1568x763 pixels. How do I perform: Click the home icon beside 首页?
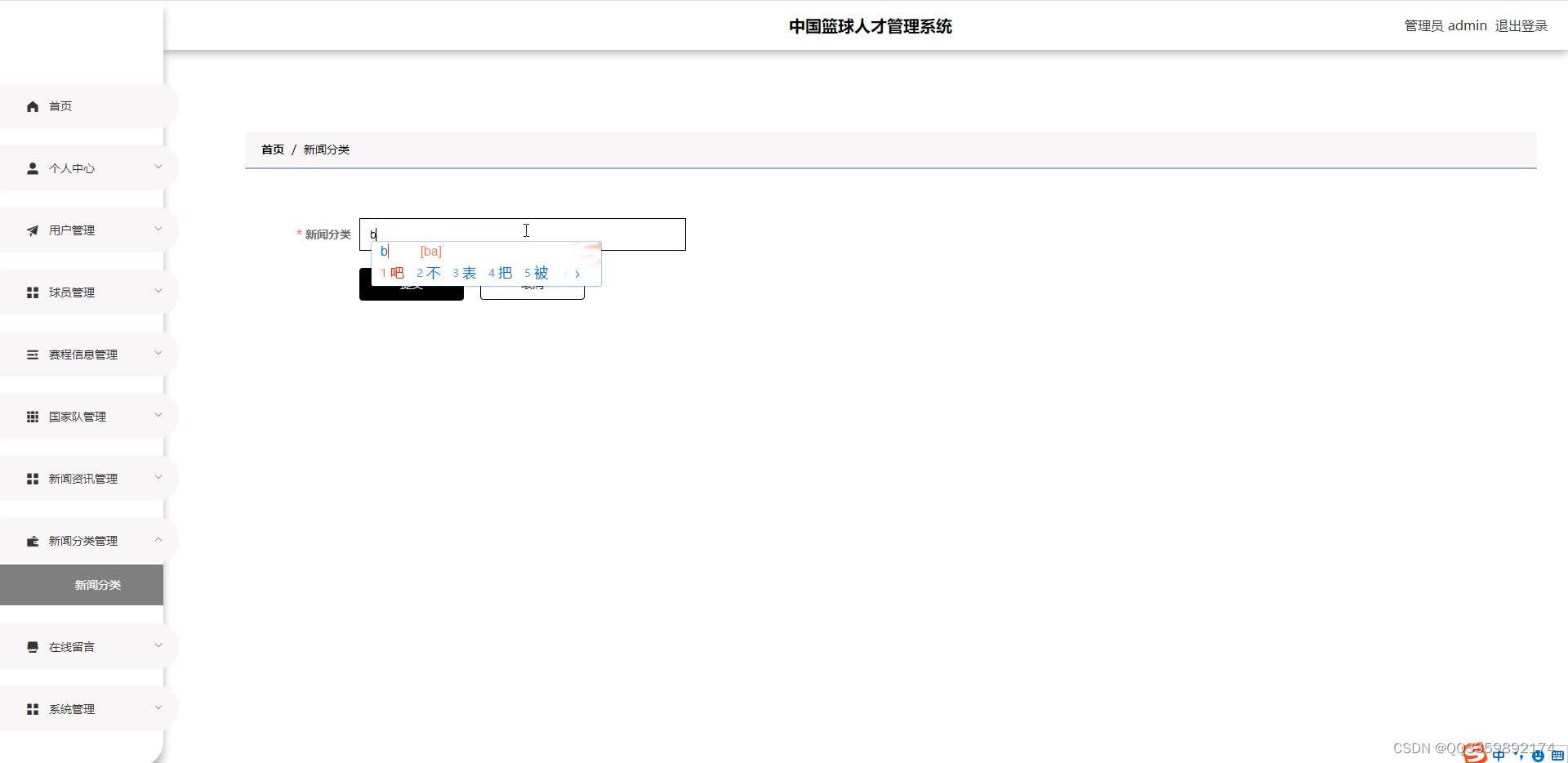33,106
